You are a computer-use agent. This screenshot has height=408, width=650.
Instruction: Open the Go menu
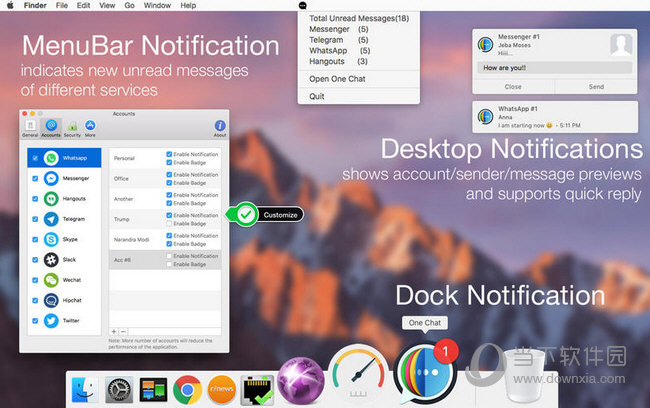coord(129,5)
